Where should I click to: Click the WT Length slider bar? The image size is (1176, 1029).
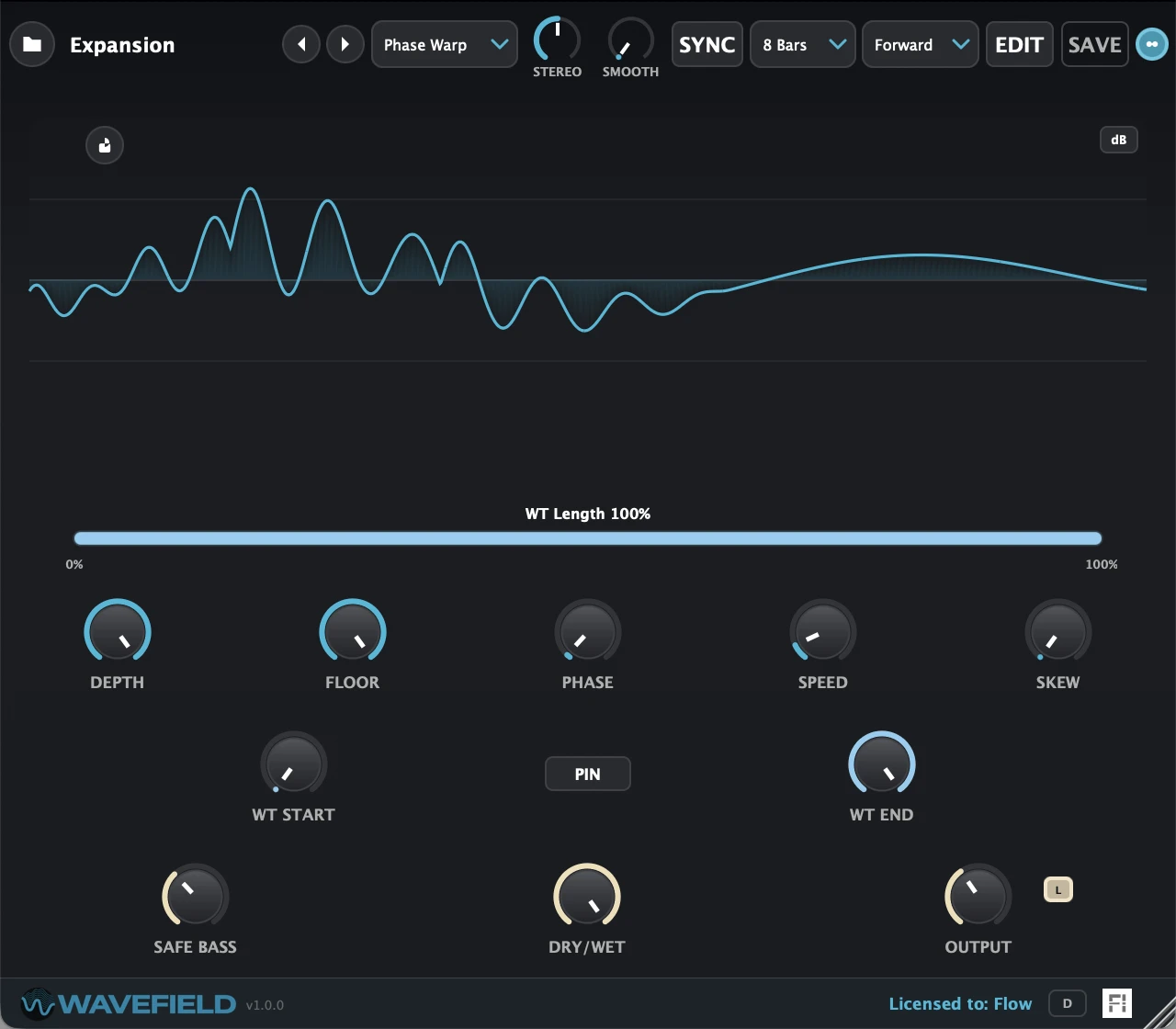tap(588, 538)
